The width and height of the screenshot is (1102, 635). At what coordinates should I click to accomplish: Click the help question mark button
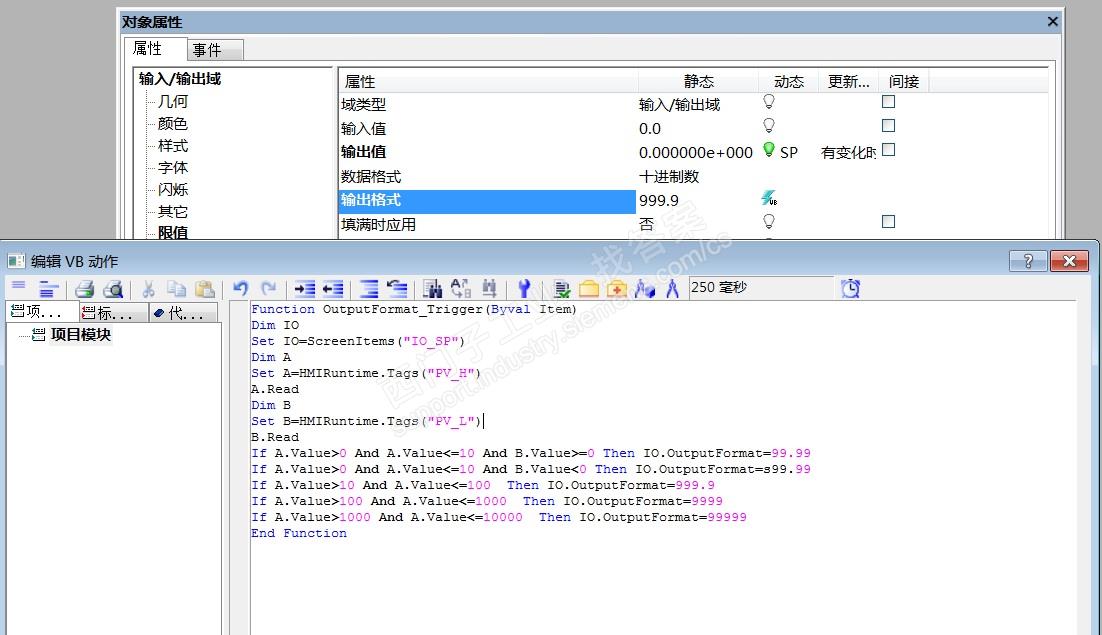1028,261
